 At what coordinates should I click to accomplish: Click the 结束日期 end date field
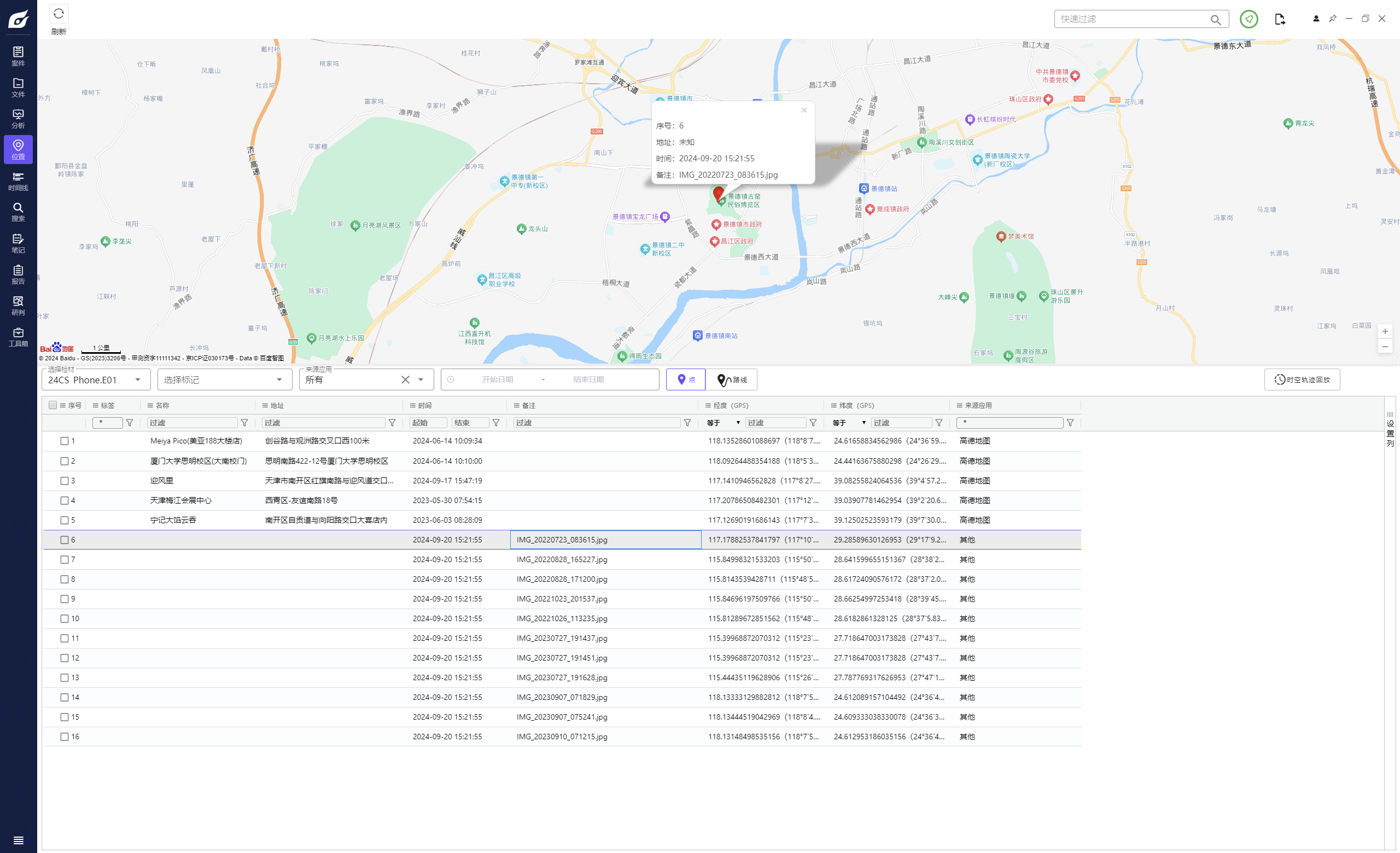coord(588,379)
